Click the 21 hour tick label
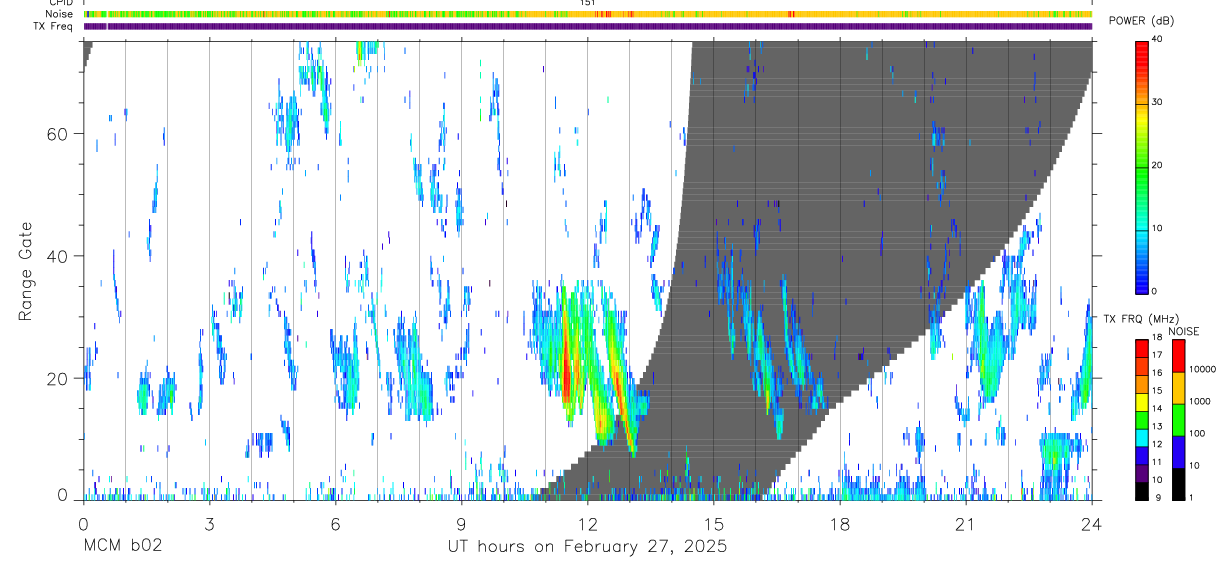The height and width of the screenshot is (567, 1228). click(965, 524)
